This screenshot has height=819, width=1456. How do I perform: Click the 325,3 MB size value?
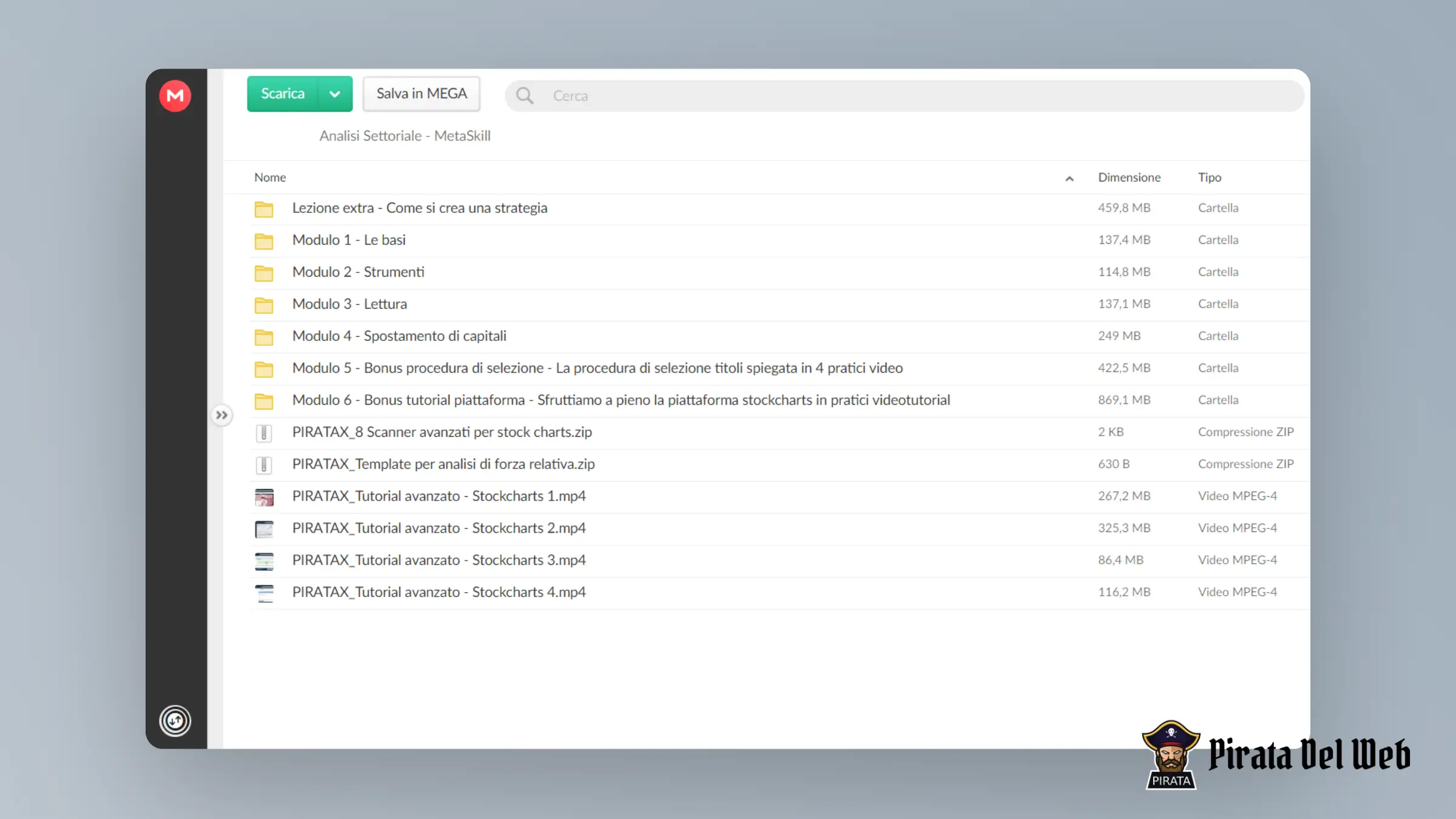[1124, 528]
